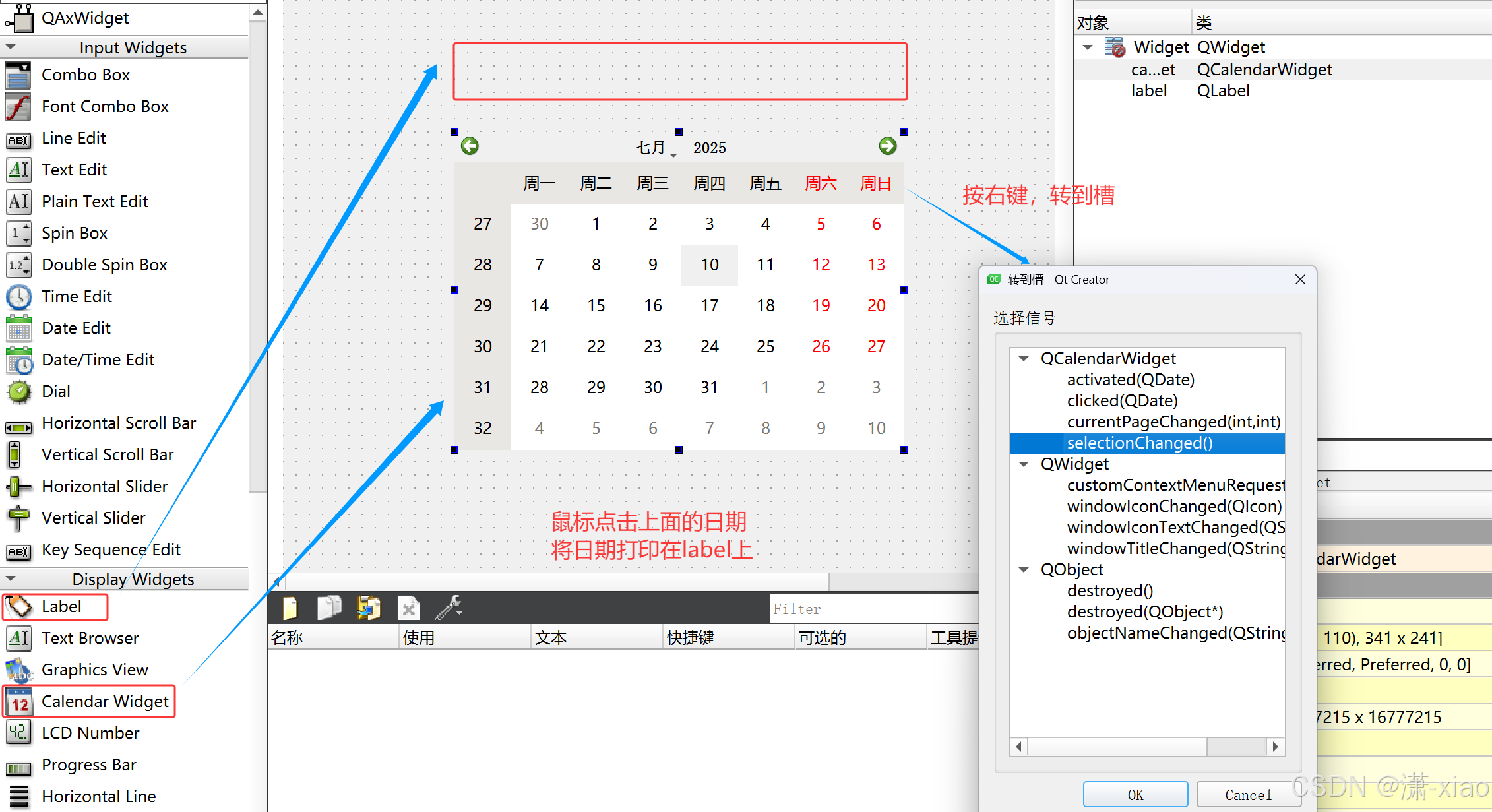Collapse the QObject signal group

1024,570
